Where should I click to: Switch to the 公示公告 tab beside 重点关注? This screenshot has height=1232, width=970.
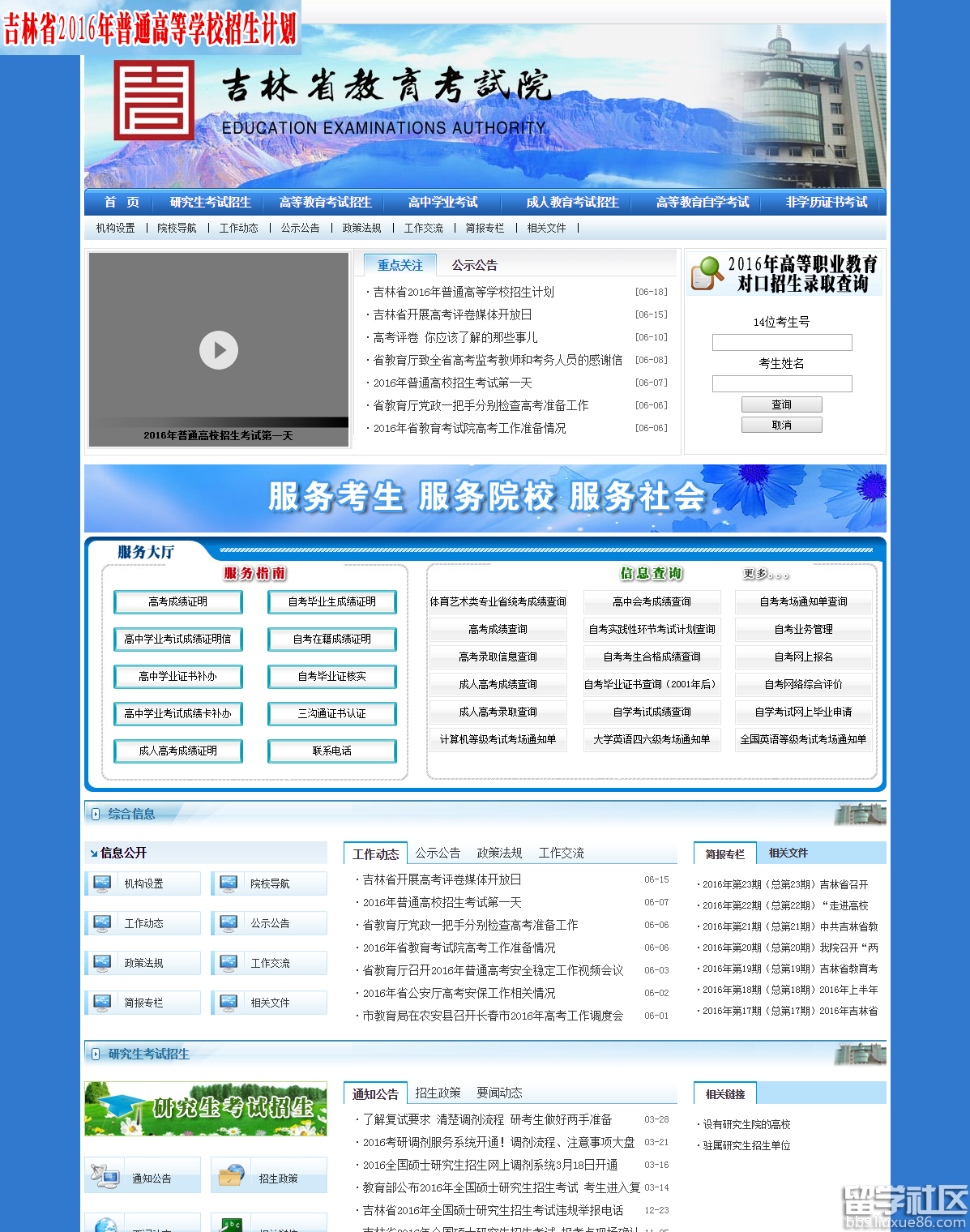point(475,265)
